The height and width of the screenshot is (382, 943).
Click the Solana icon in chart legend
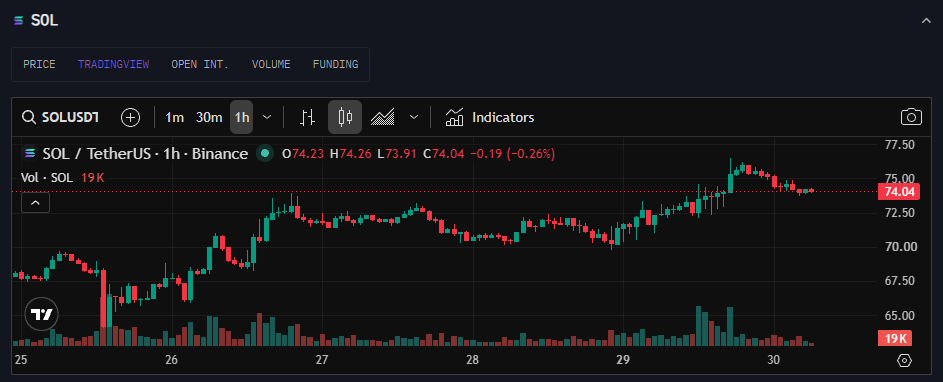tap(29, 153)
